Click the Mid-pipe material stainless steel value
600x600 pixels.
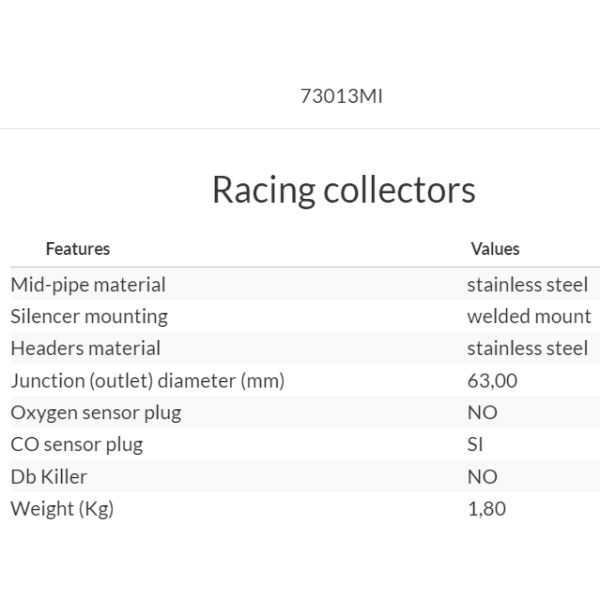click(x=527, y=284)
